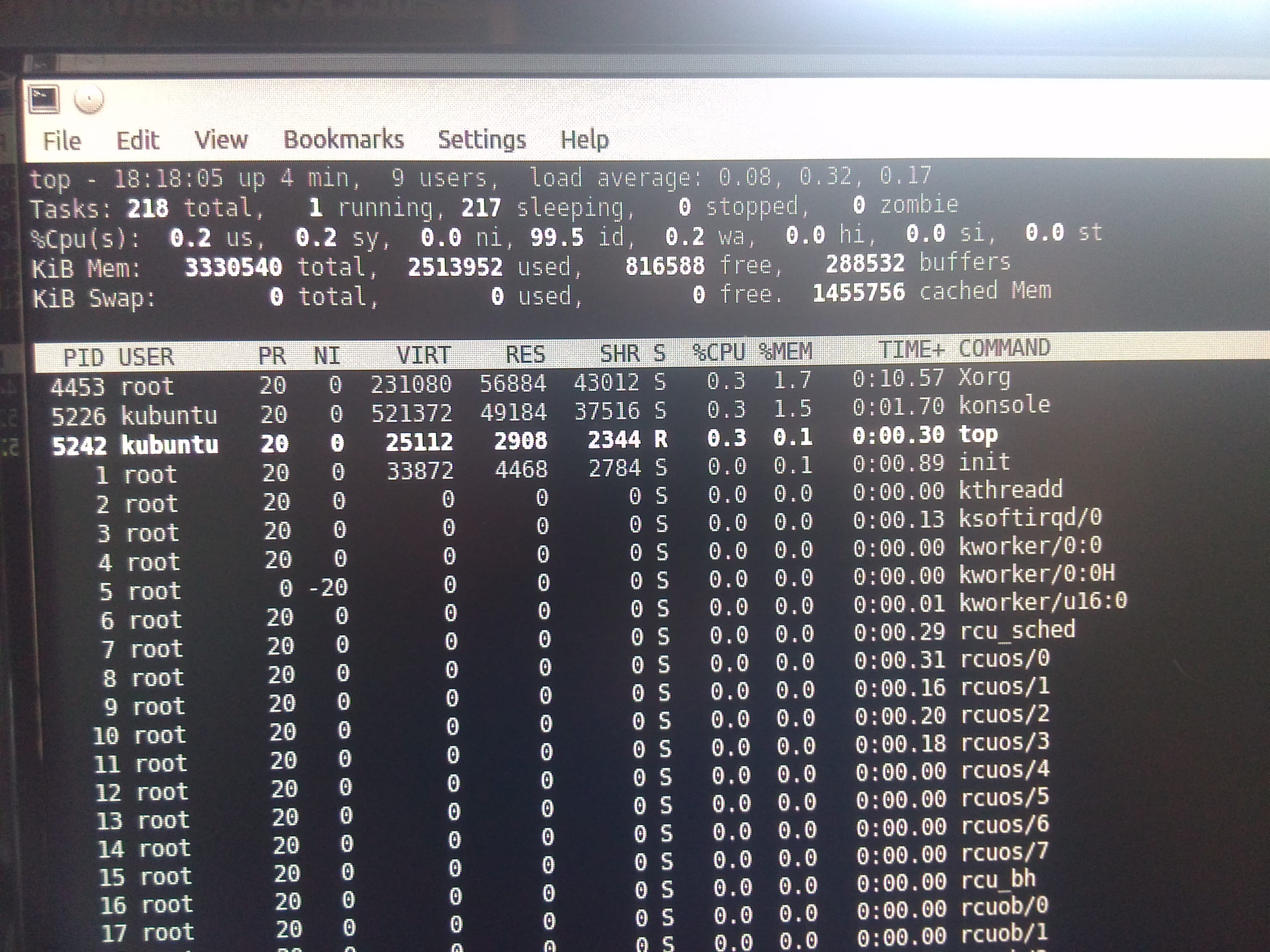Click the 521372 VIRT value for konsole

pos(412,413)
